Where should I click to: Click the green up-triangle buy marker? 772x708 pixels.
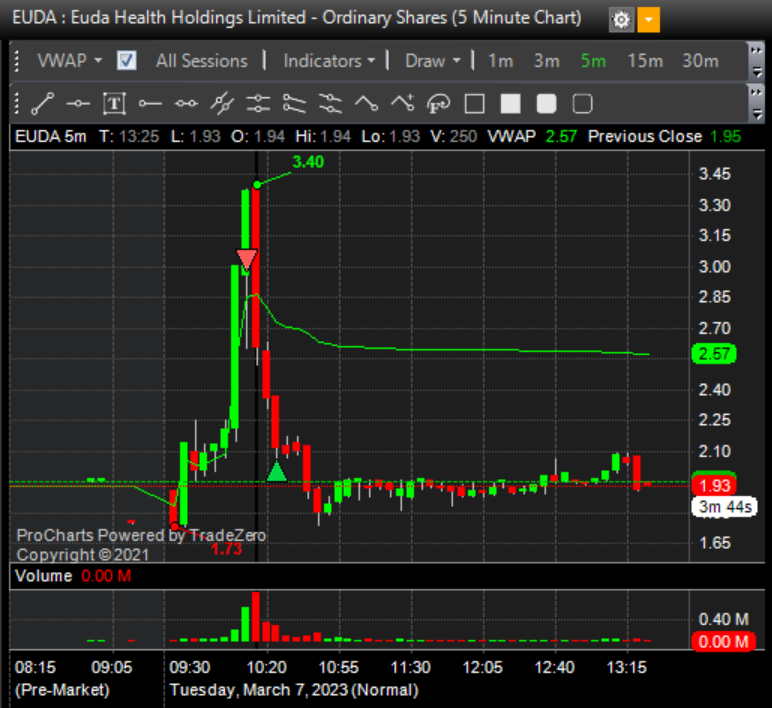point(276,471)
